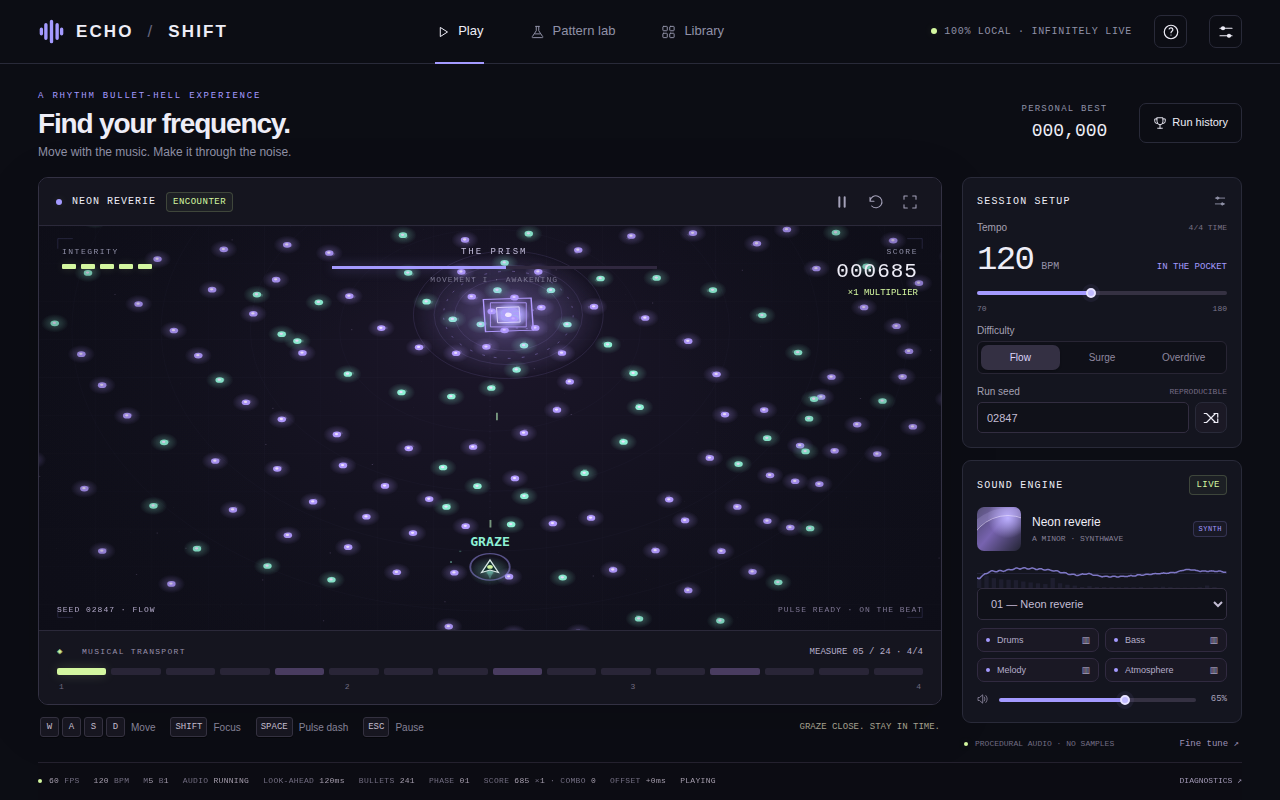Click the SPACE key hint
This screenshot has height=800, width=1280.
pyautogui.click(x=274, y=727)
